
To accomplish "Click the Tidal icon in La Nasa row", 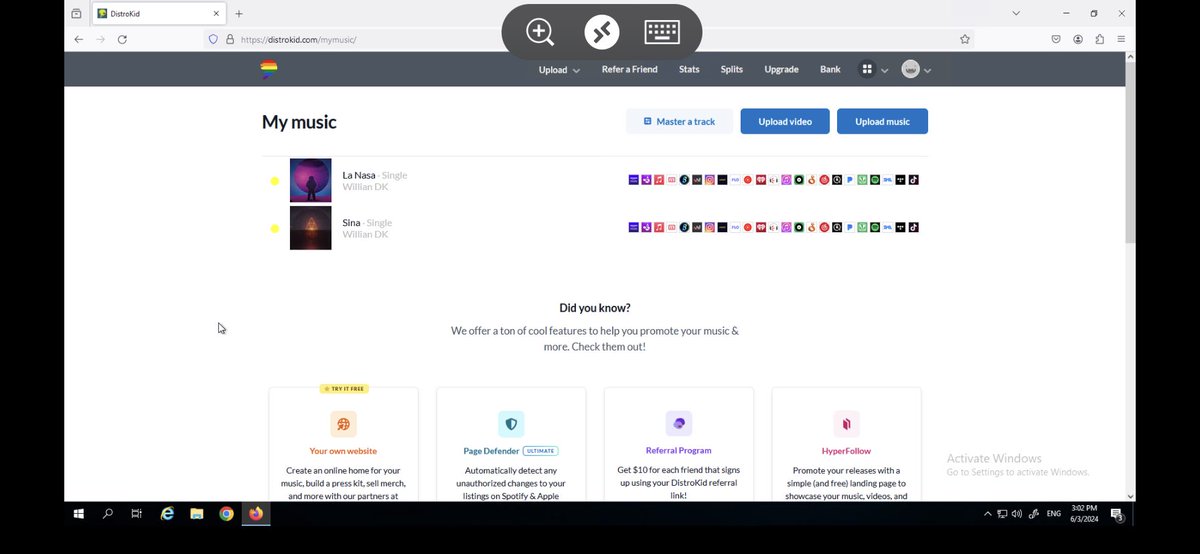I will [x=900, y=180].
